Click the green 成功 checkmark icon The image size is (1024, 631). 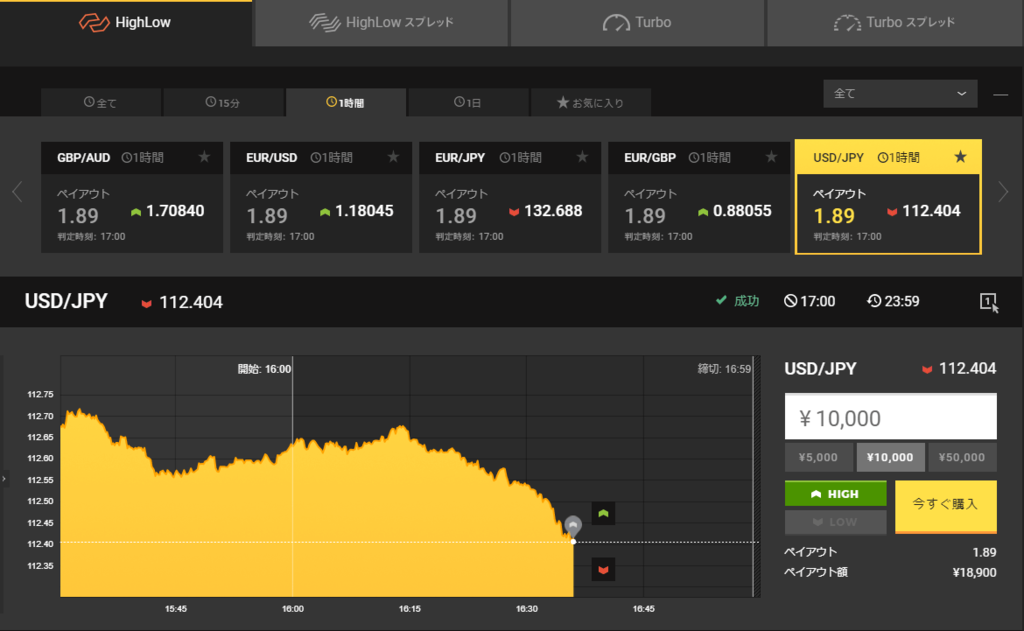[721, 300]
